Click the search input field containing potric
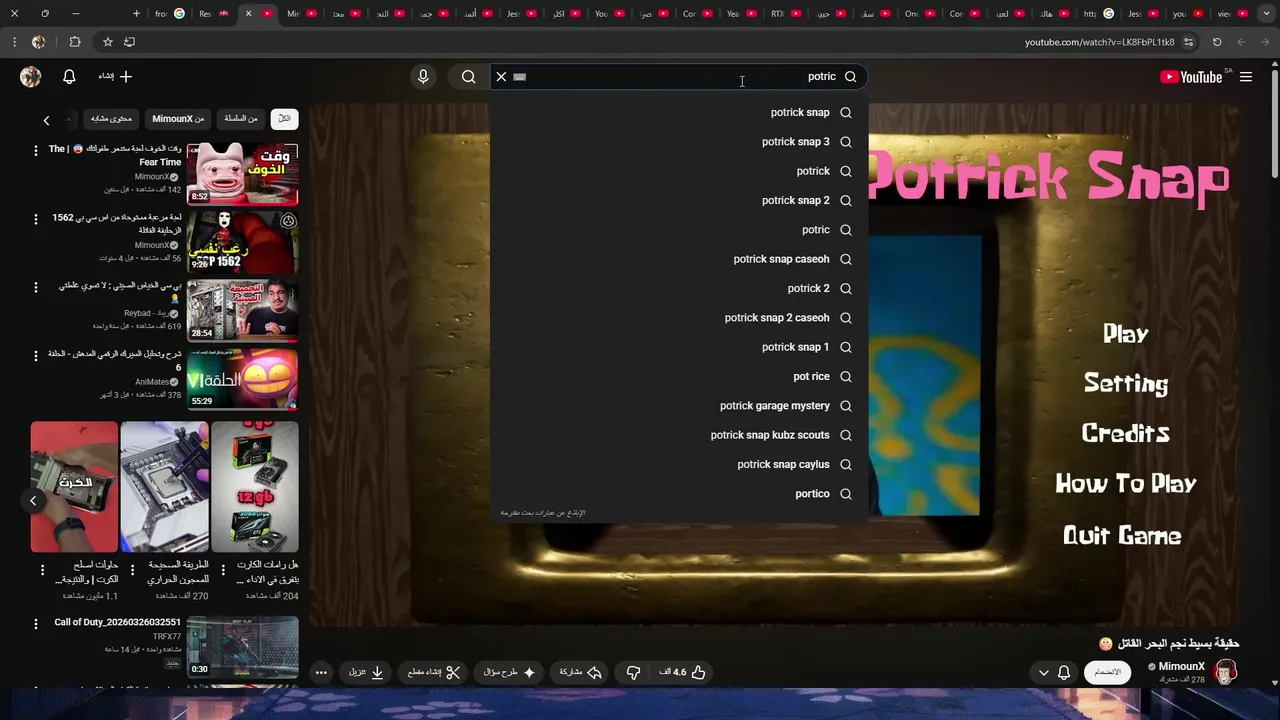 click(678, 77)
